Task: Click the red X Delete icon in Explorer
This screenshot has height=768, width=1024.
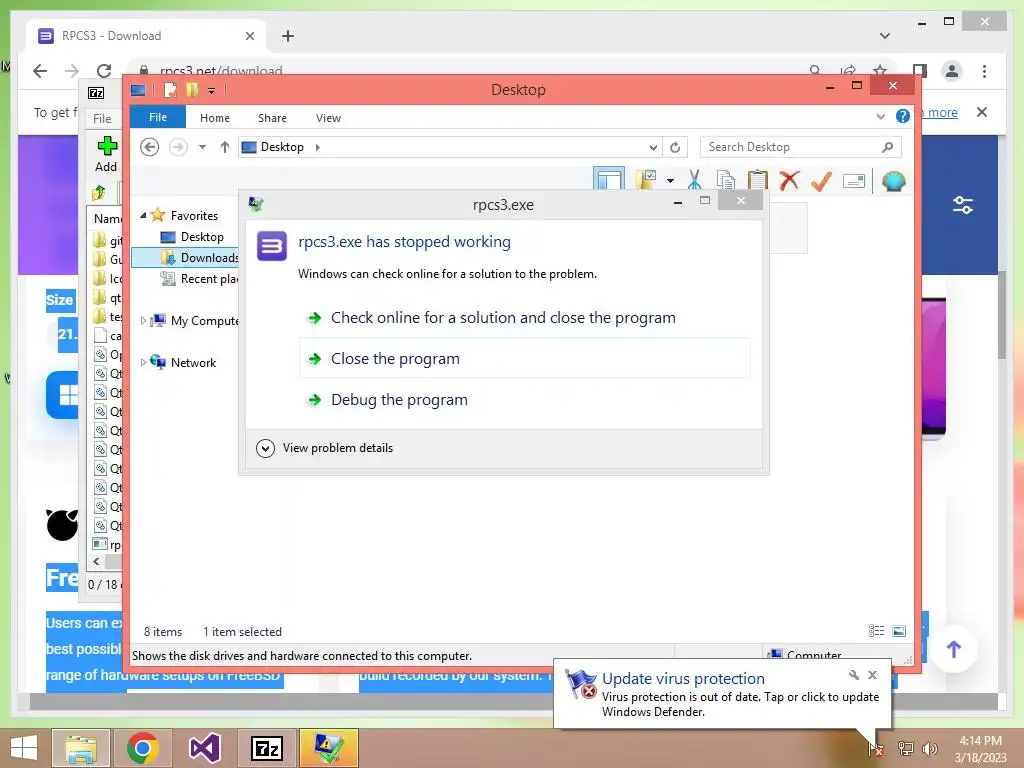Action: [789, 180]
